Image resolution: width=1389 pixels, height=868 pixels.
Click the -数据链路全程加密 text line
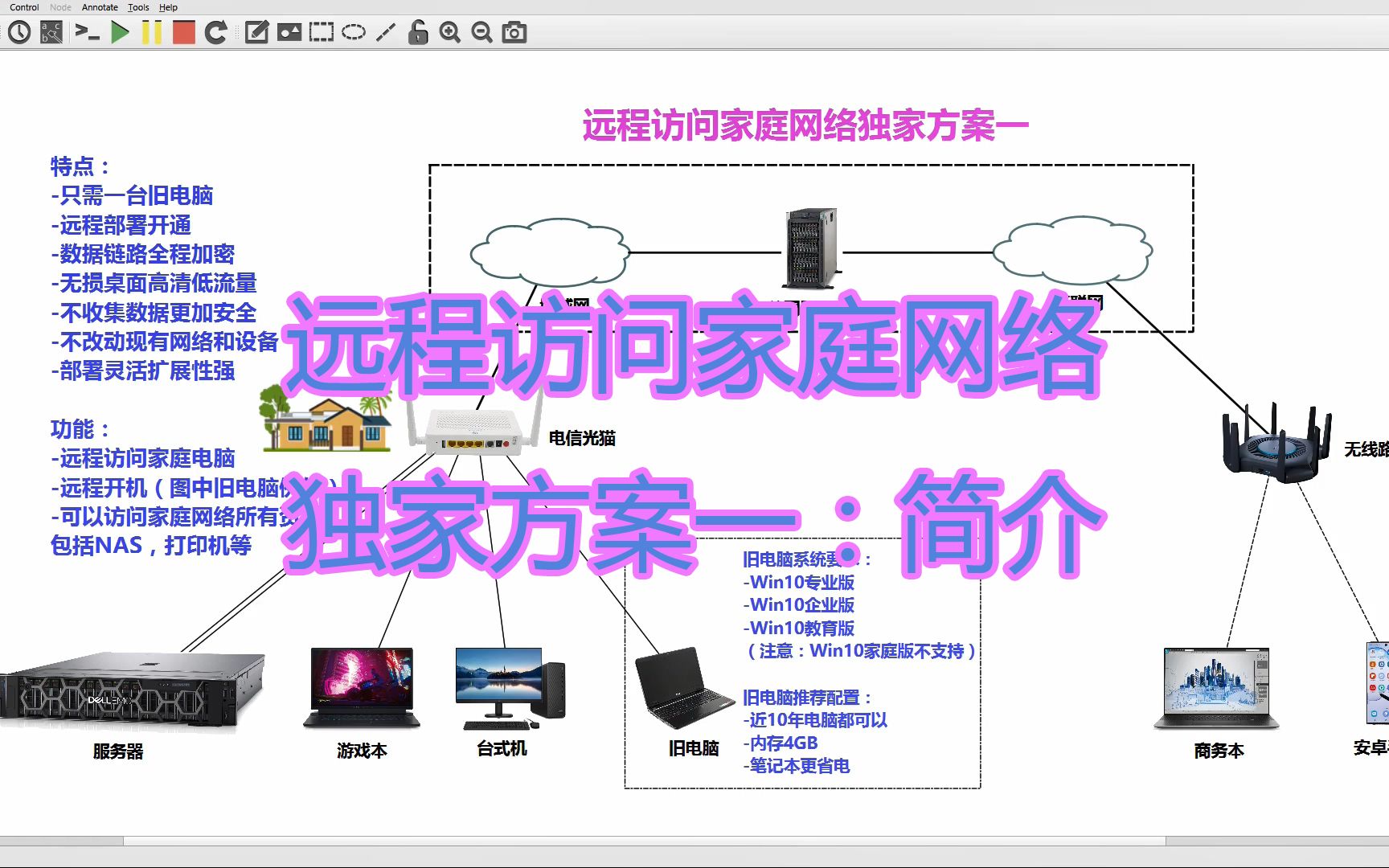point(142,254)
